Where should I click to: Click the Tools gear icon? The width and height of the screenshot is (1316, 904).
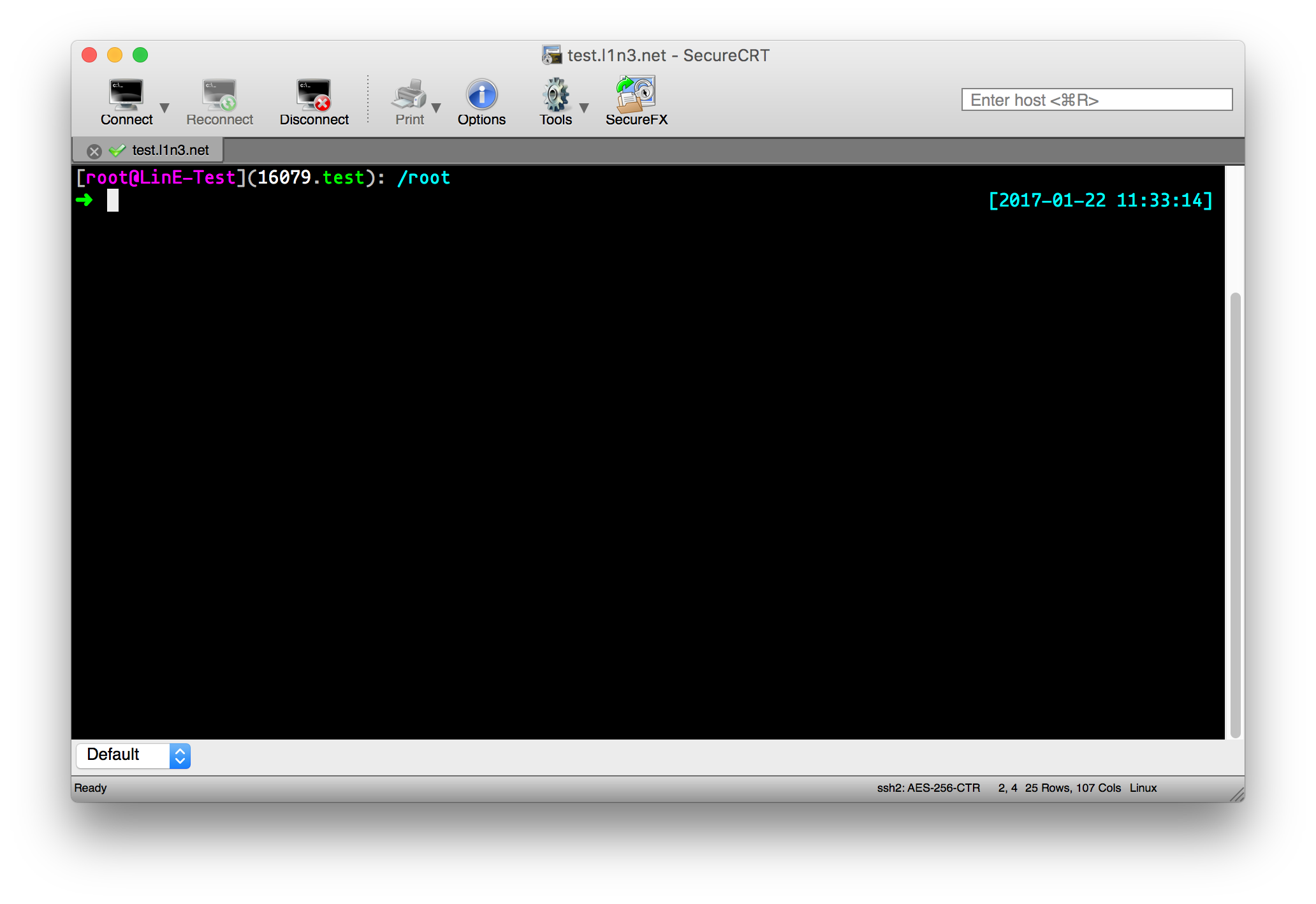pos(555,96)
